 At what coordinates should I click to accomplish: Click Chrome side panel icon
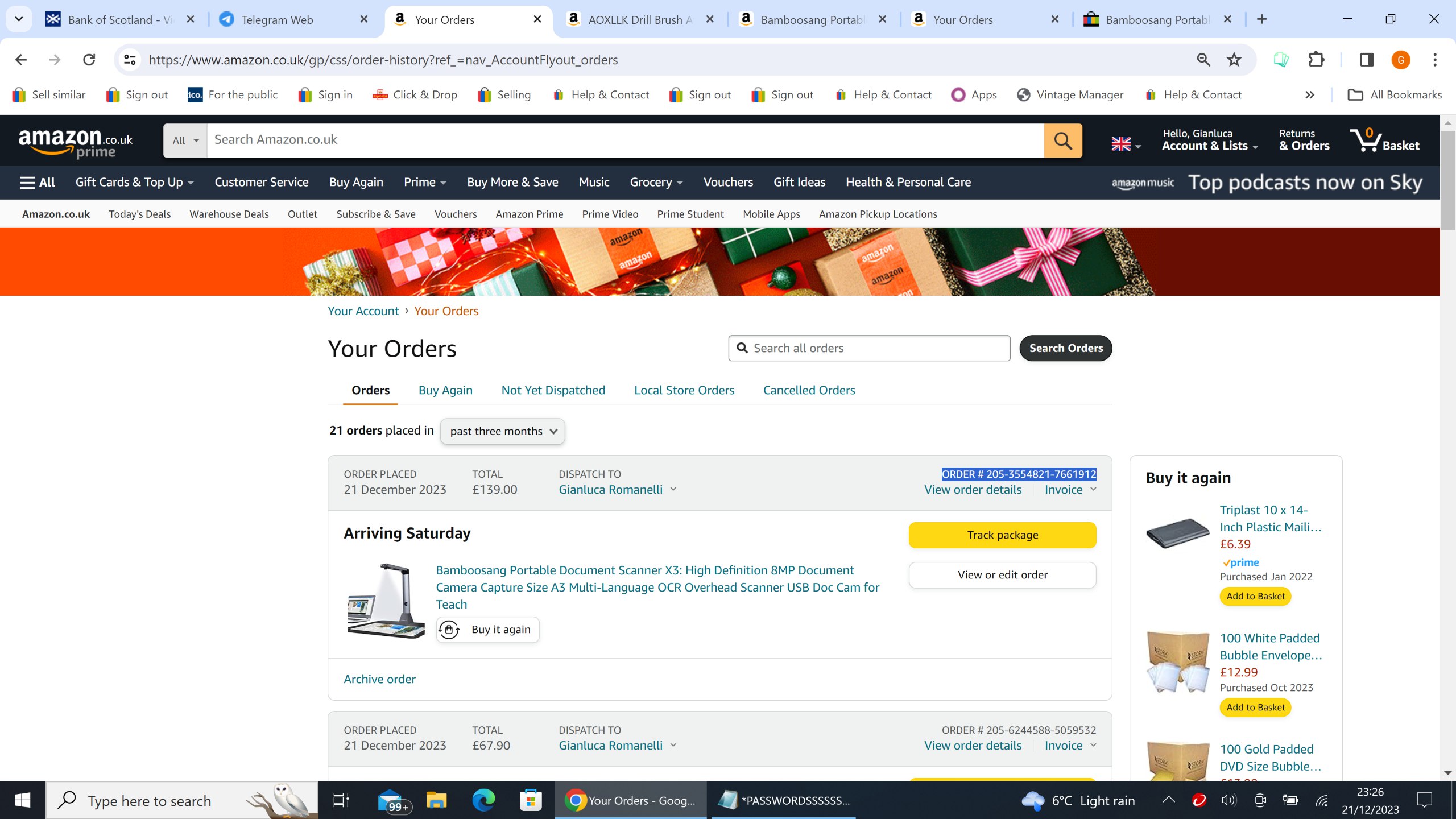click(1366, 60)
